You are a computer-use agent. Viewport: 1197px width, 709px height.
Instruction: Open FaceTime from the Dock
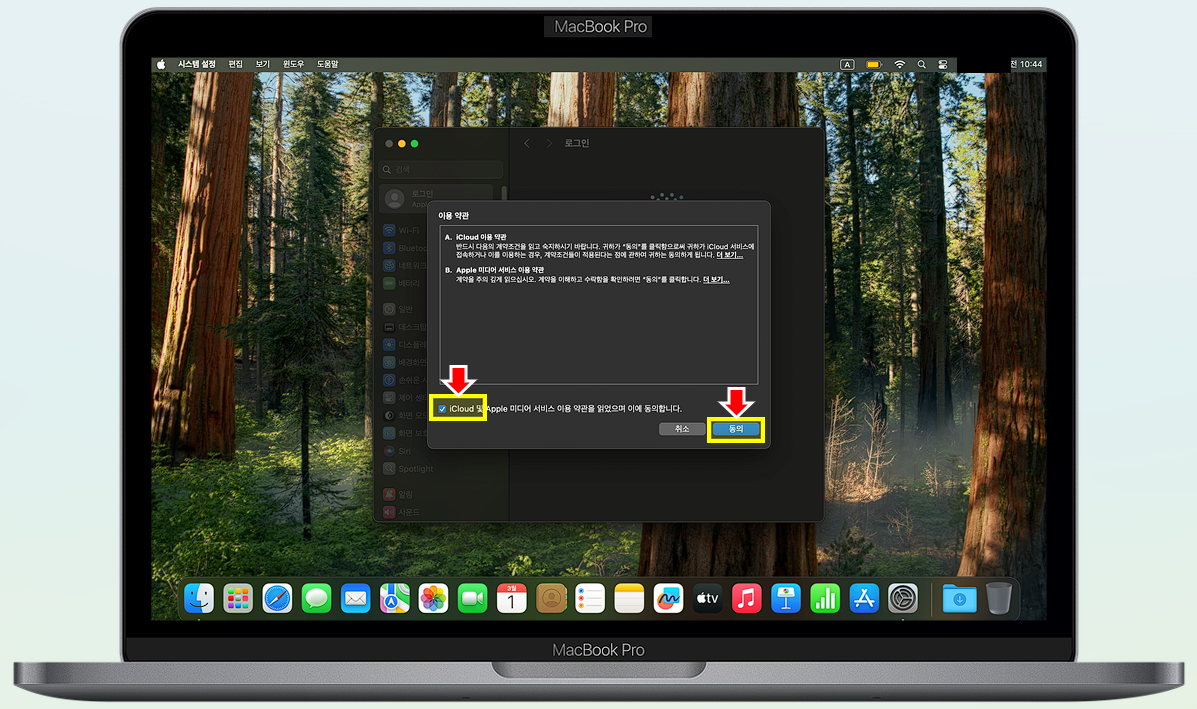pos(473,598)
